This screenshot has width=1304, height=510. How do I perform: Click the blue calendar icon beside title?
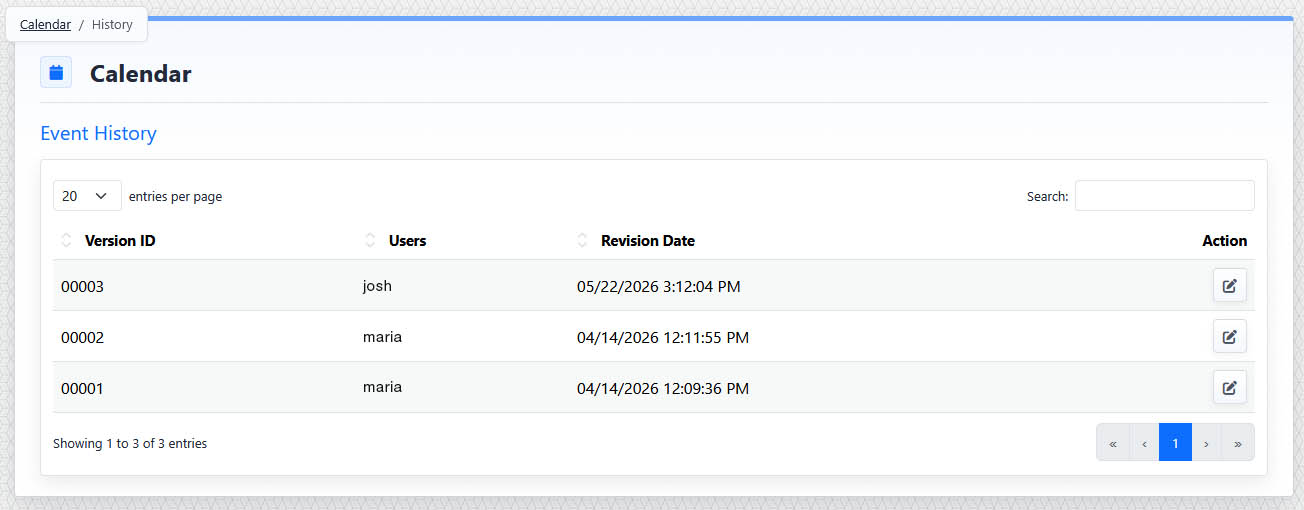coord(56,73)
